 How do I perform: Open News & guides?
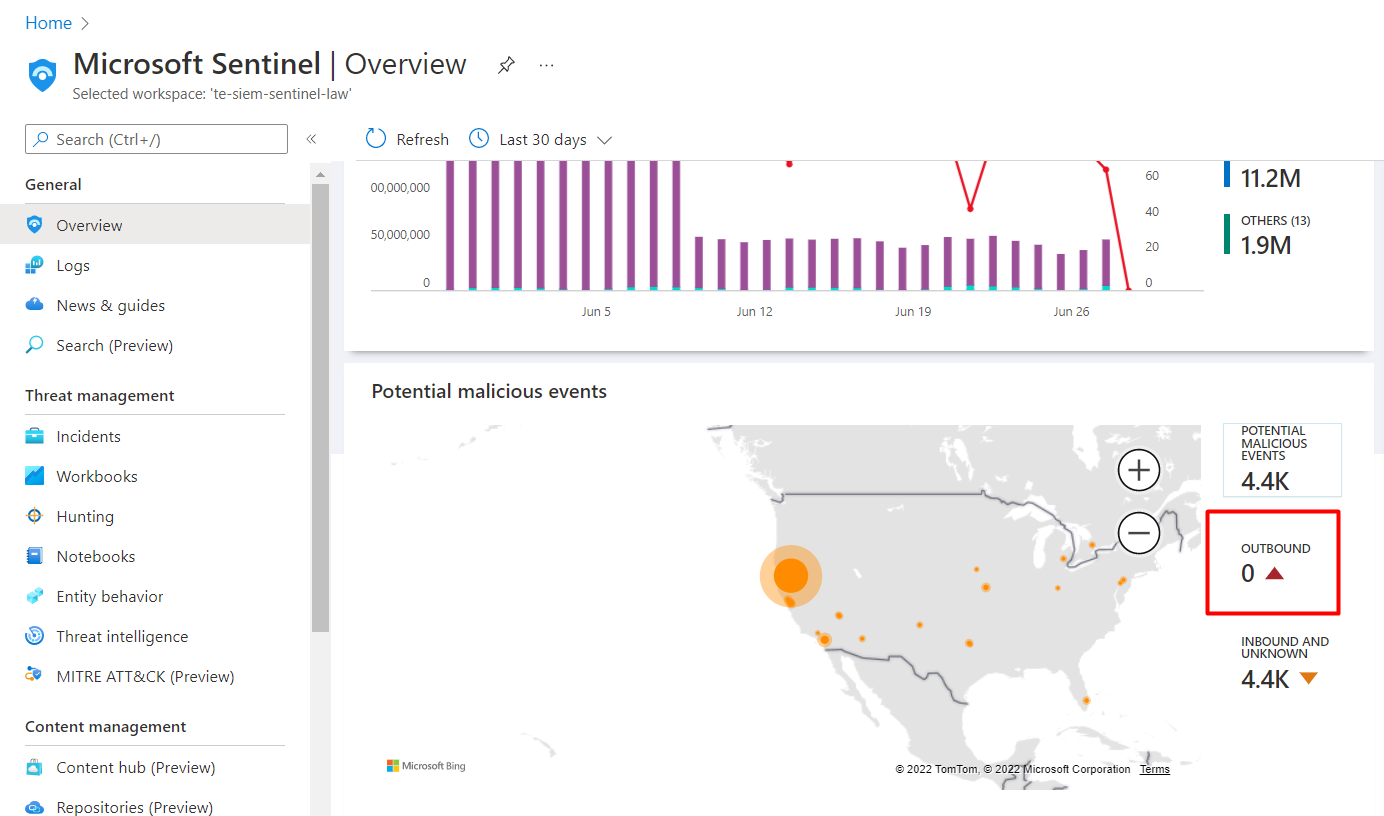[x=110, y=305]
